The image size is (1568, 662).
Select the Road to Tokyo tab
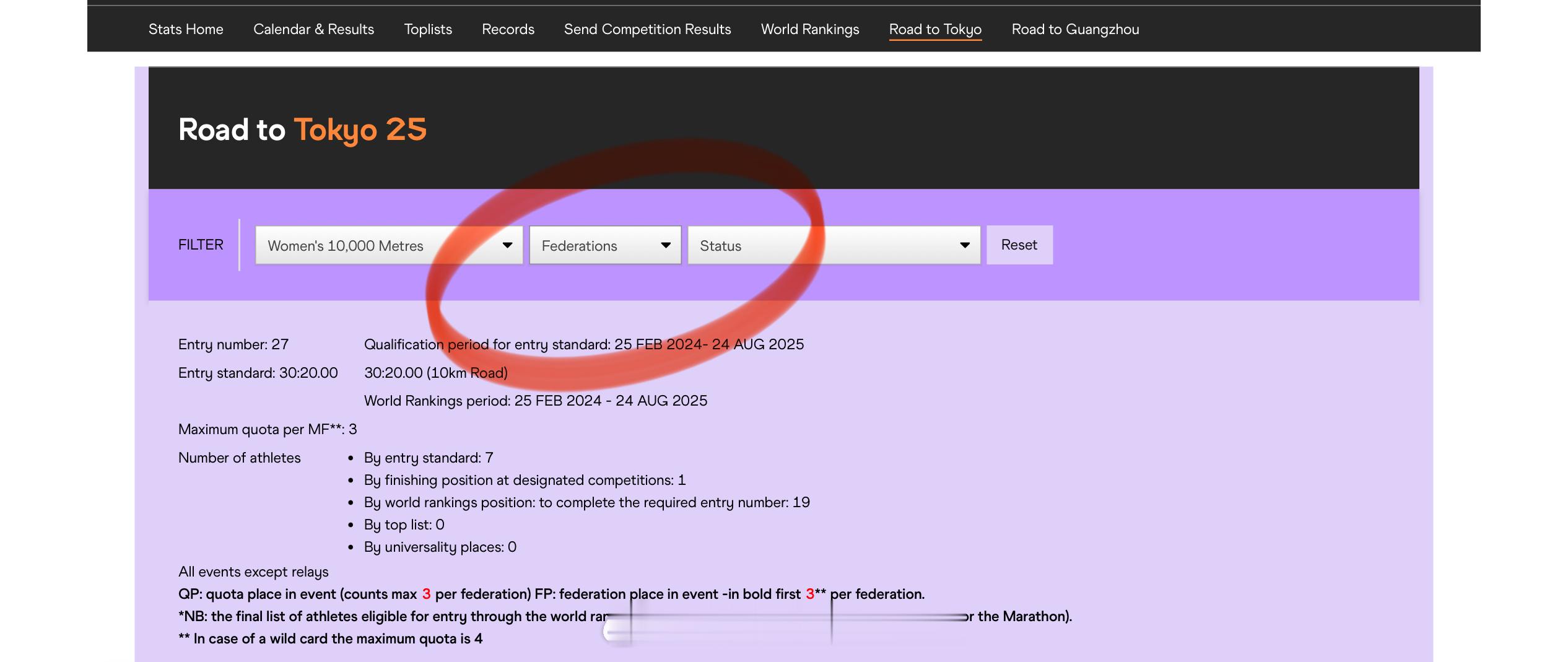point(935,29)
